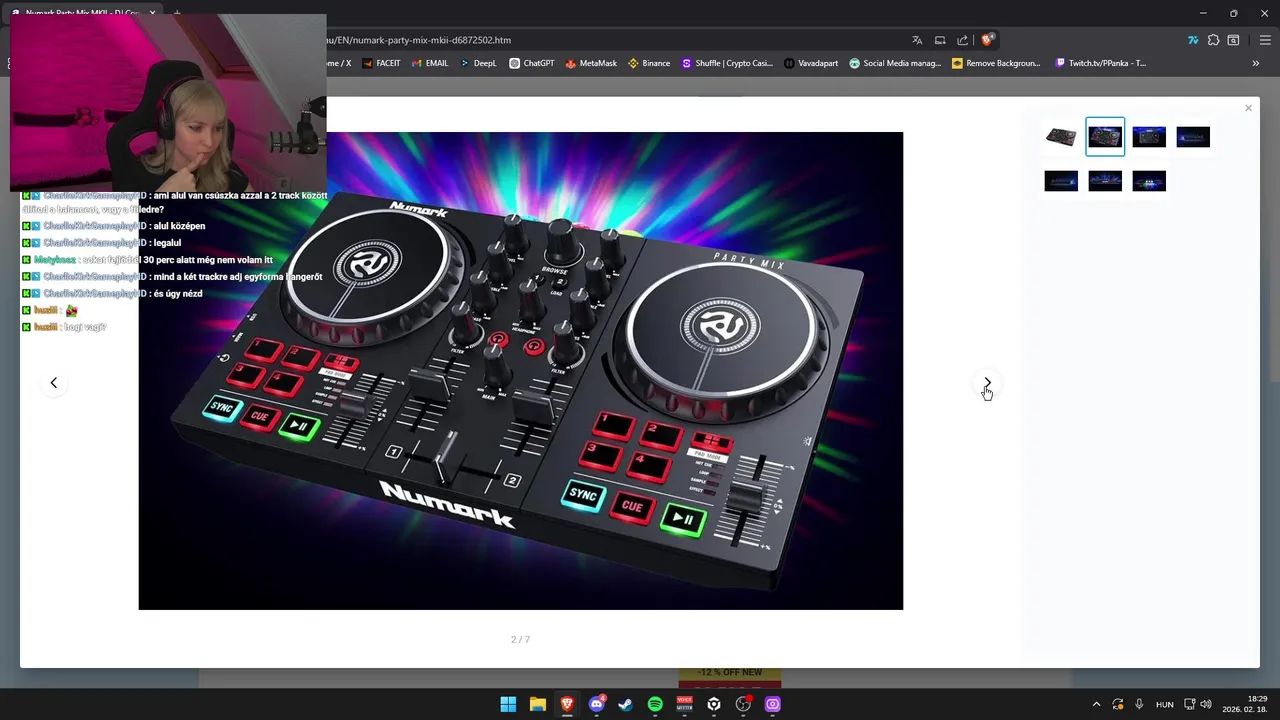Click the microphone tray icon
Image resolution: width=1280 pixels, height=720 pixels.
coord(1139,704)
